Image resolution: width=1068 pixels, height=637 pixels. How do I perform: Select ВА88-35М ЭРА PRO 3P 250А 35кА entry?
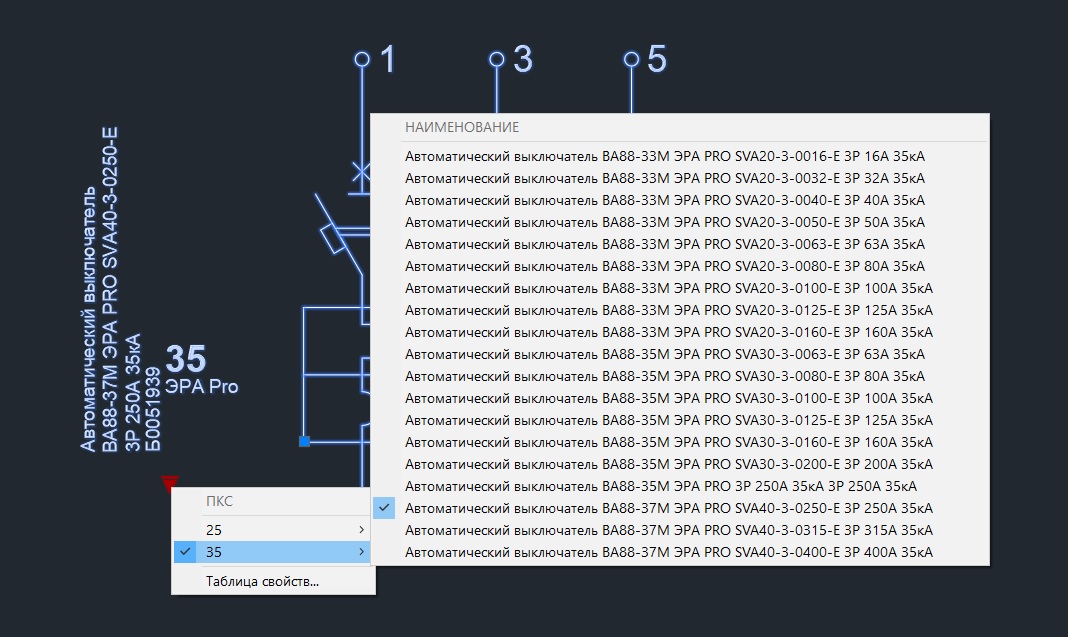click(680, 486)
